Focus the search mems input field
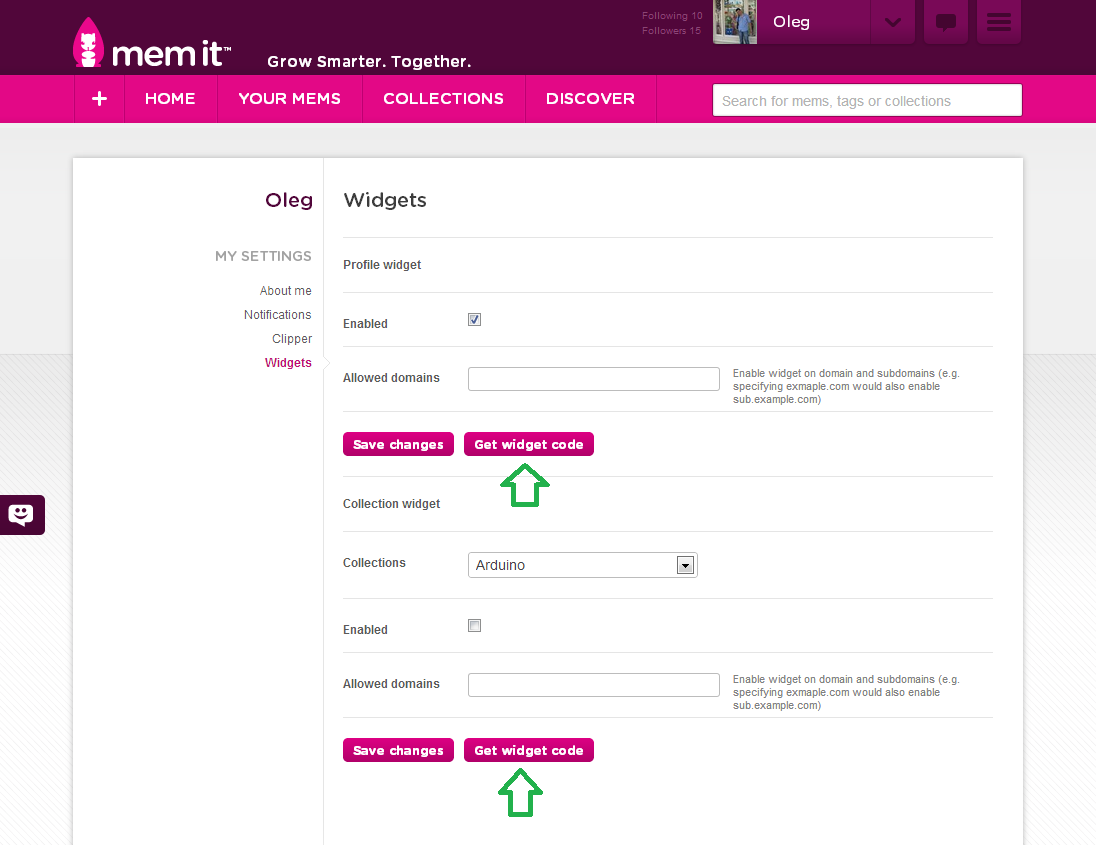Screen dimensions: 1096x845 click(x=867, y=100)
